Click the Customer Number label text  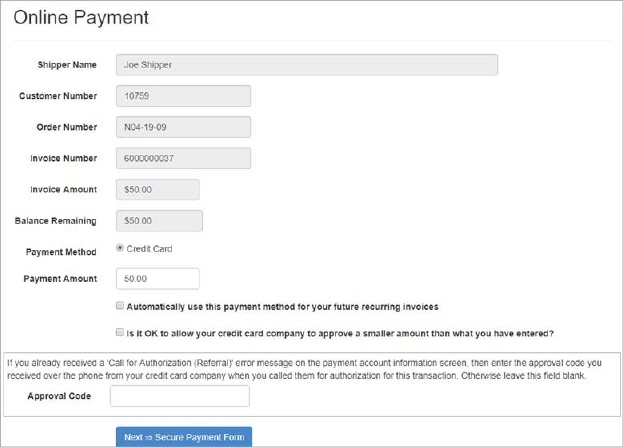(x=58, y=96)
